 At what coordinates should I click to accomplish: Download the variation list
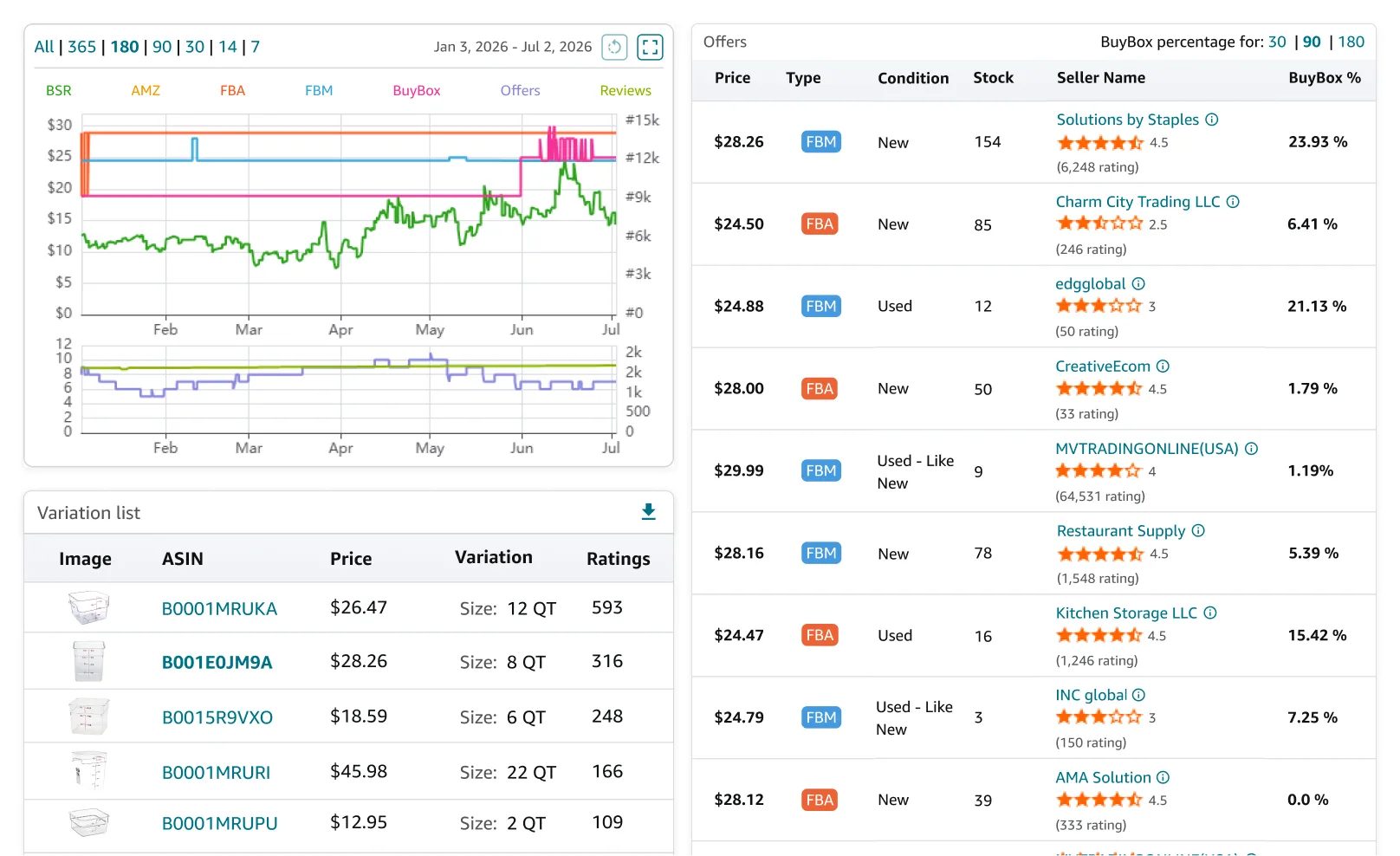[648, 512]
